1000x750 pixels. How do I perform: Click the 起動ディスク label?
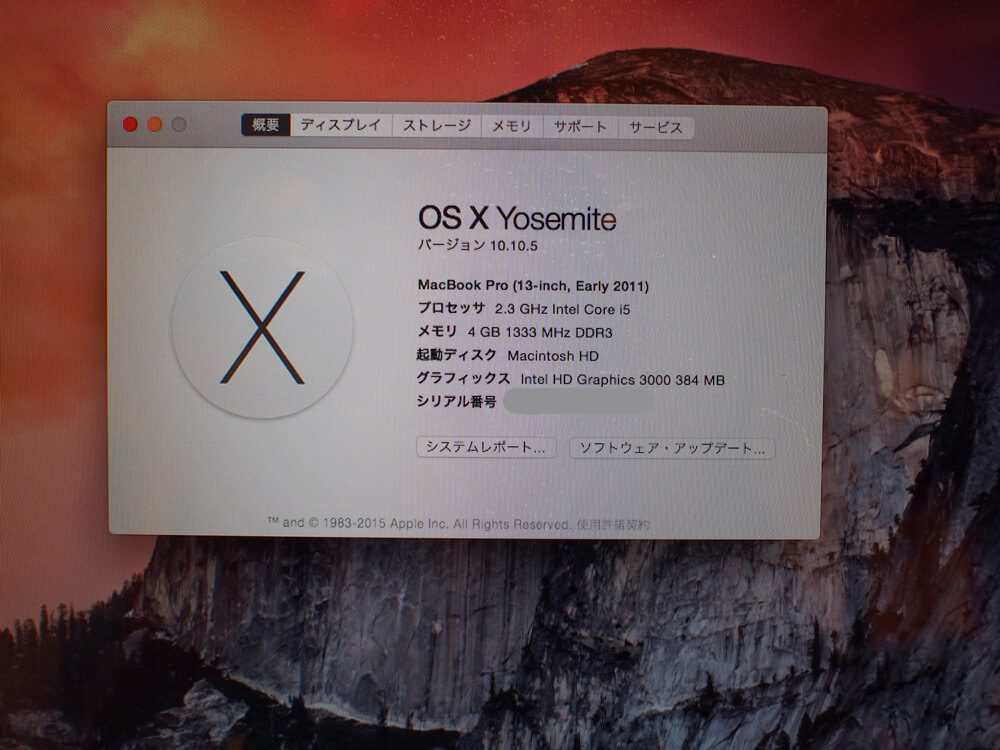(x=457, y=355)
